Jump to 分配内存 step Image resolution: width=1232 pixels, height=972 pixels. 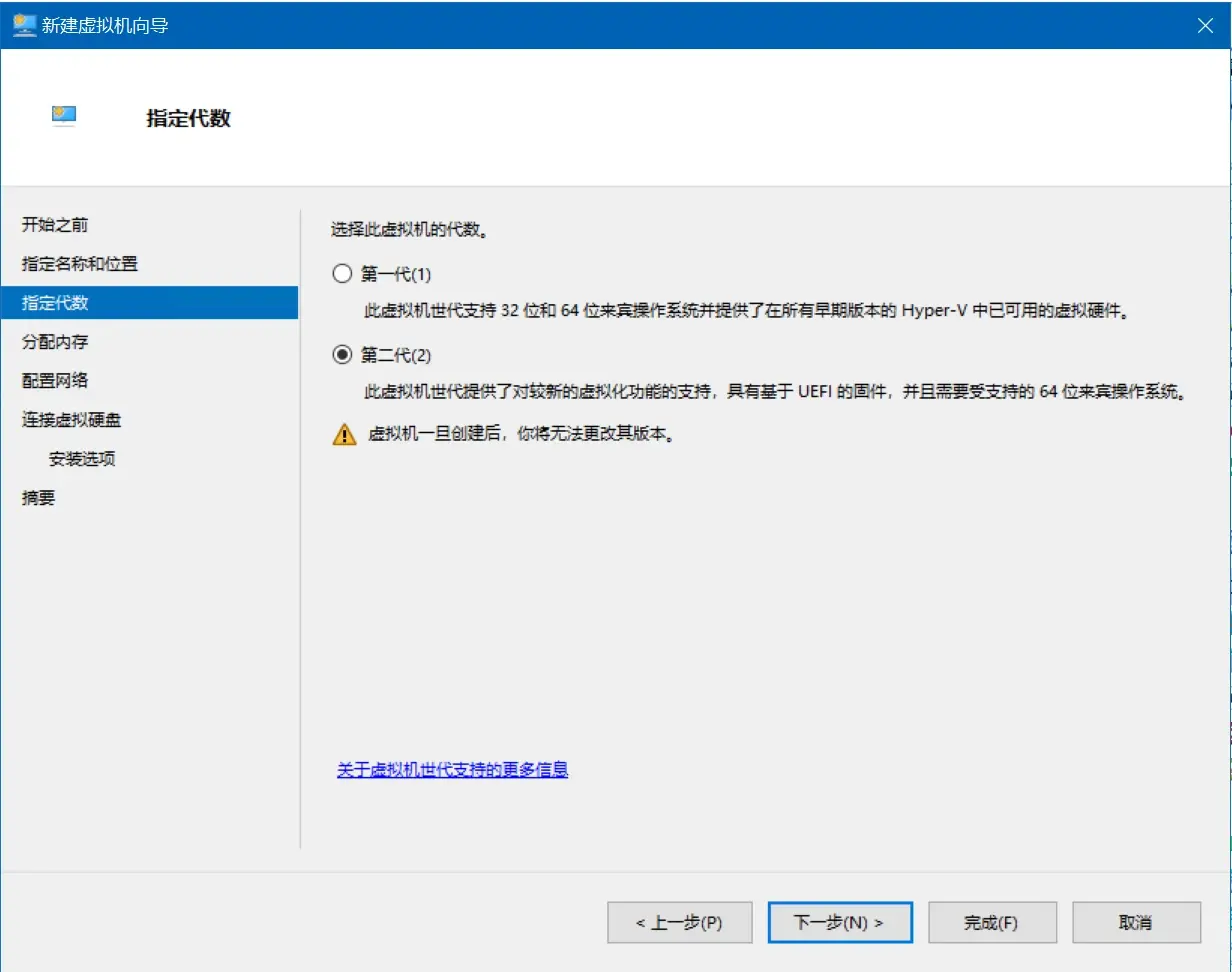[55, 342]
